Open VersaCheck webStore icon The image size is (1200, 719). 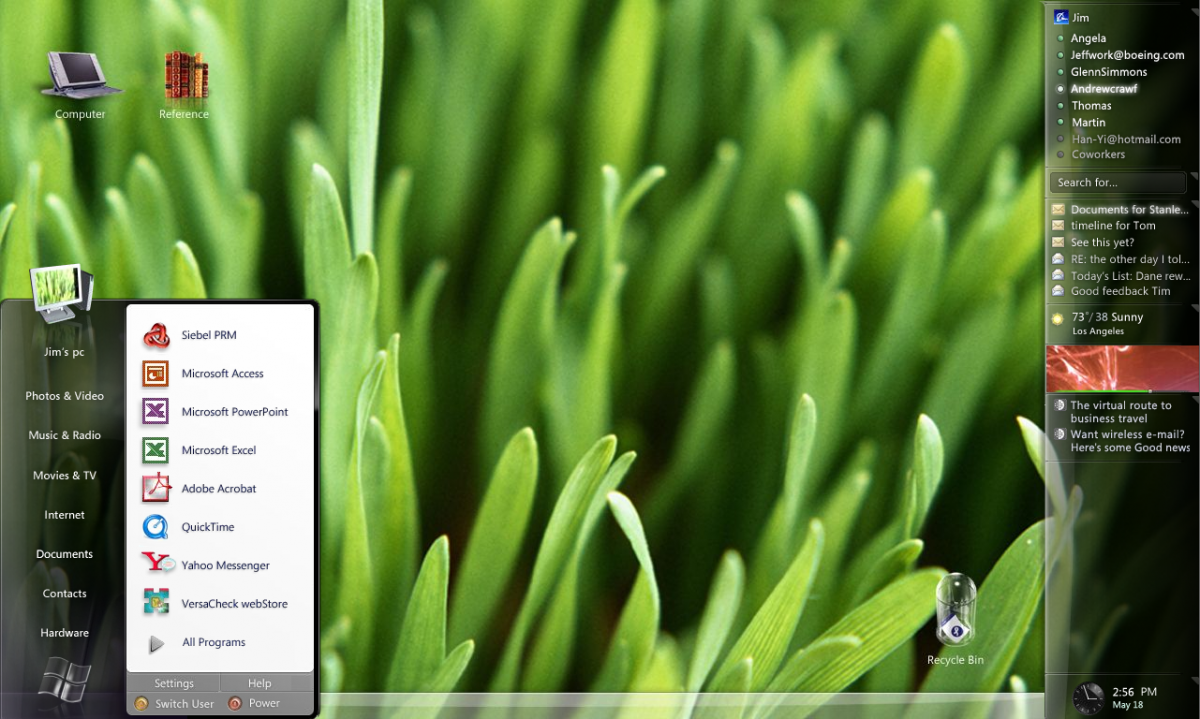[156, 603]
